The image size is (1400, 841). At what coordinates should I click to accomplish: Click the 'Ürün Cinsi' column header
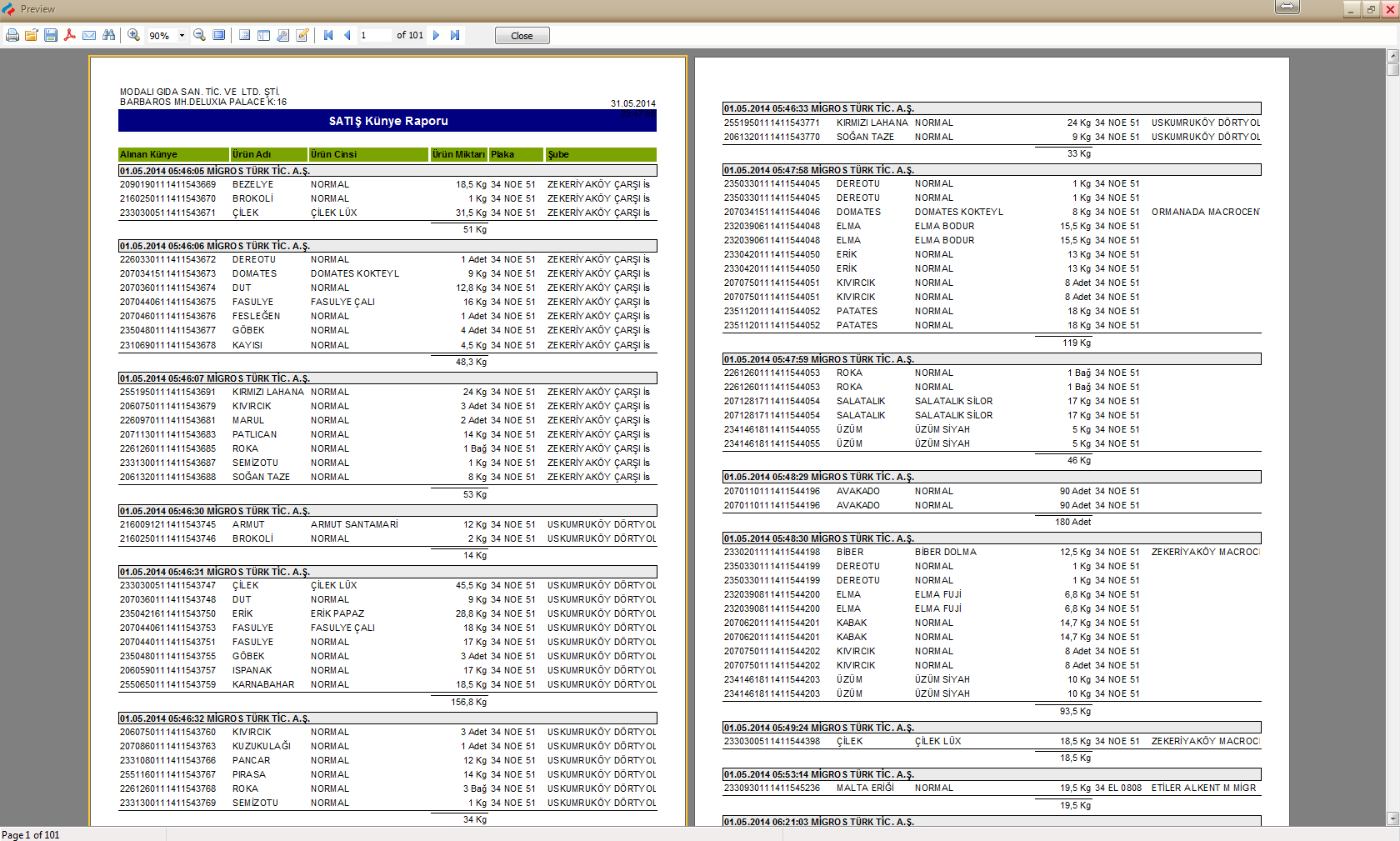click(368, 154)
